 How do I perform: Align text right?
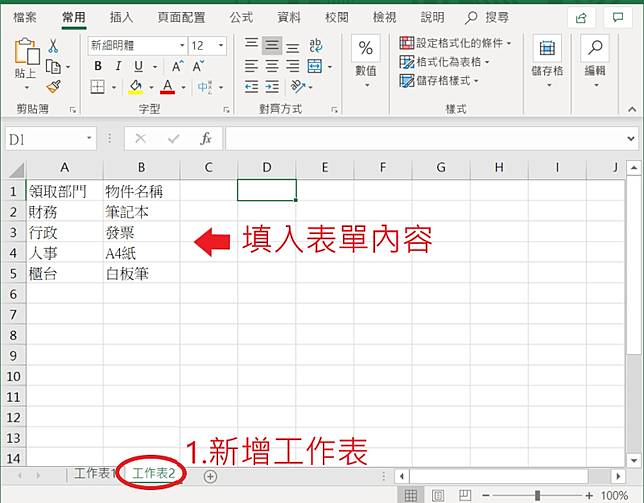pyautogui.click(x=292, y=66)
